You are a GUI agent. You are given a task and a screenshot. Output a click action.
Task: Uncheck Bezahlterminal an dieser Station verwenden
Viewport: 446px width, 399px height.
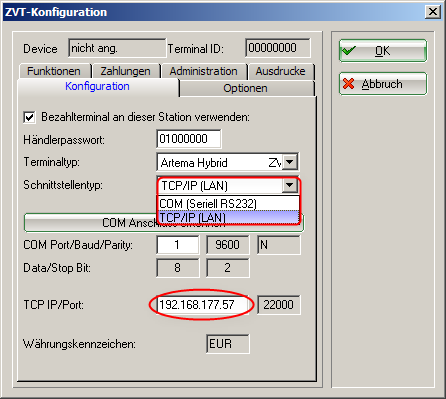point(29,117)
